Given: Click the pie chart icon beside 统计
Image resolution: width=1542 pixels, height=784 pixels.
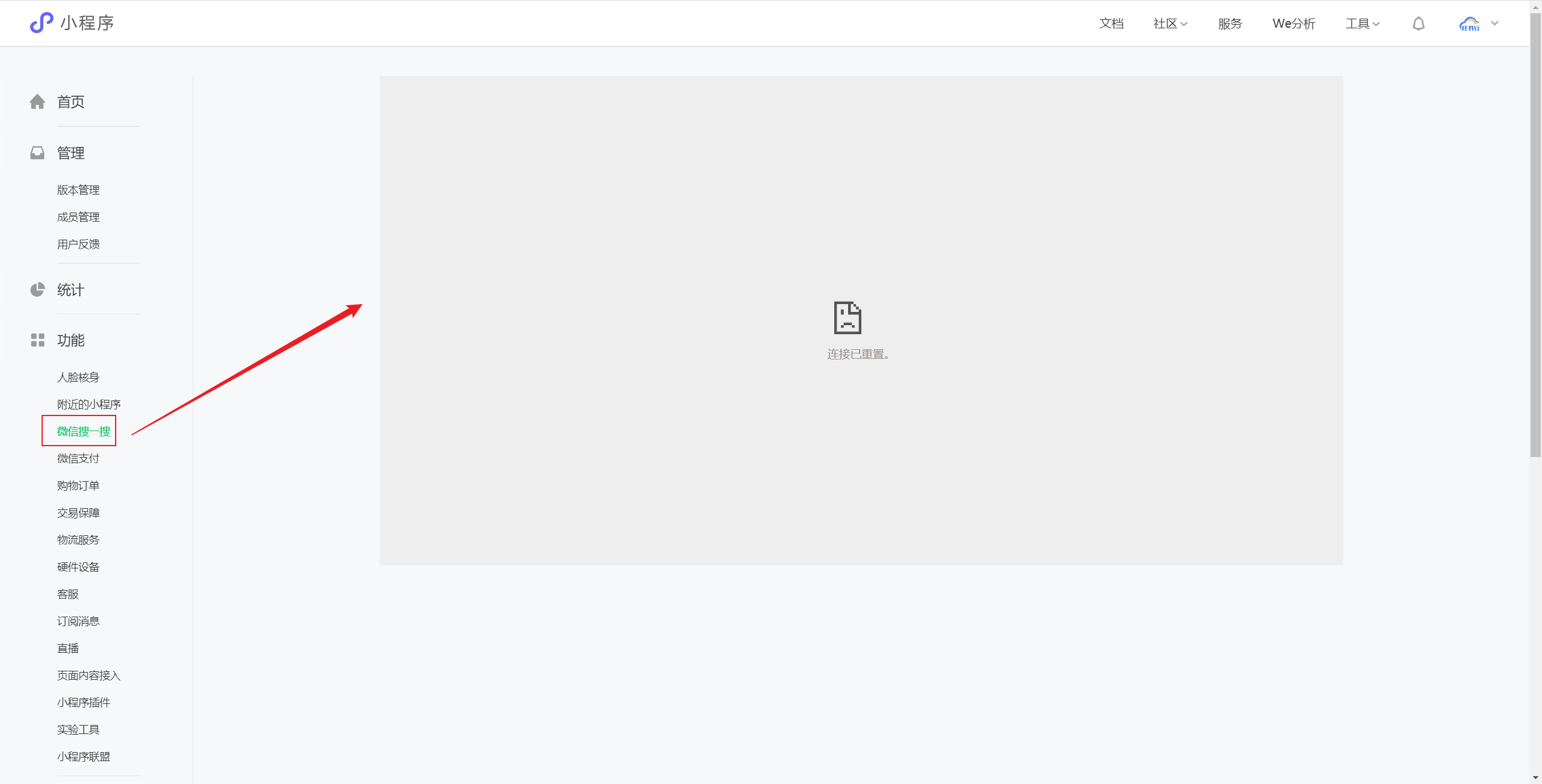Looking at the screenshot, I should click(x=37, y=290).
